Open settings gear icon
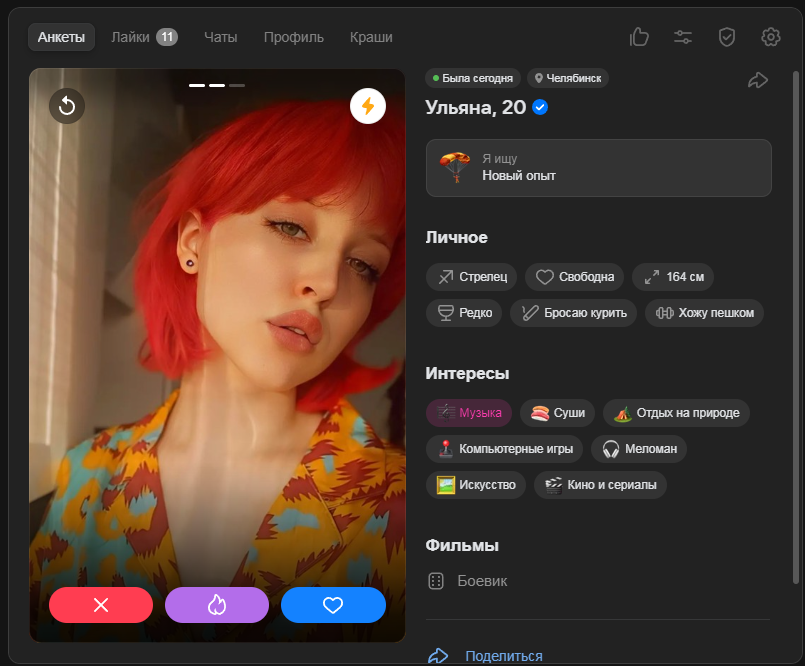The height and width of the screenshot is (666, 805). [x=771, y=37]
